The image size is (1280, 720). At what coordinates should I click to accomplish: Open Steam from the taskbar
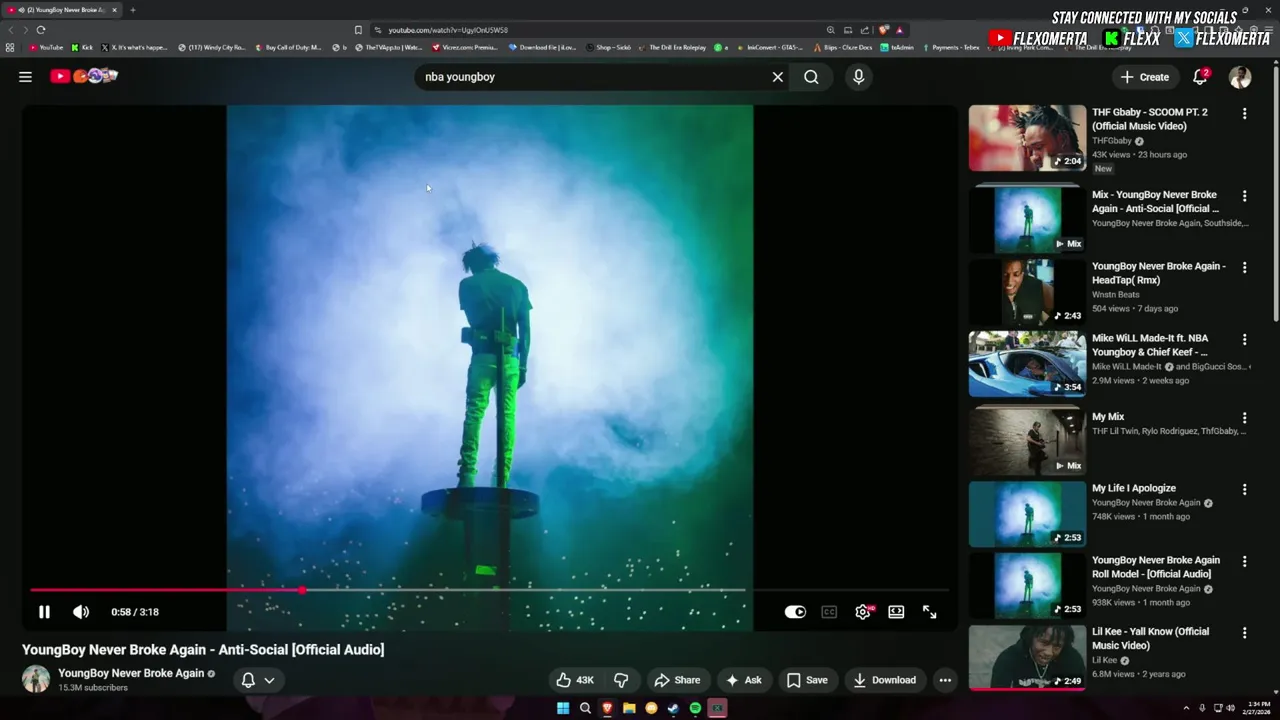point(673,708)
